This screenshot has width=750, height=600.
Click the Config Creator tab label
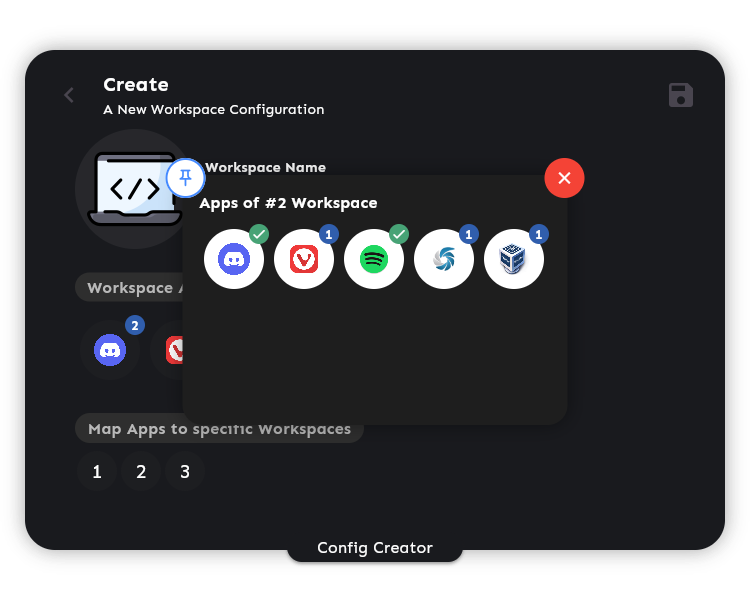coord(375,548)
